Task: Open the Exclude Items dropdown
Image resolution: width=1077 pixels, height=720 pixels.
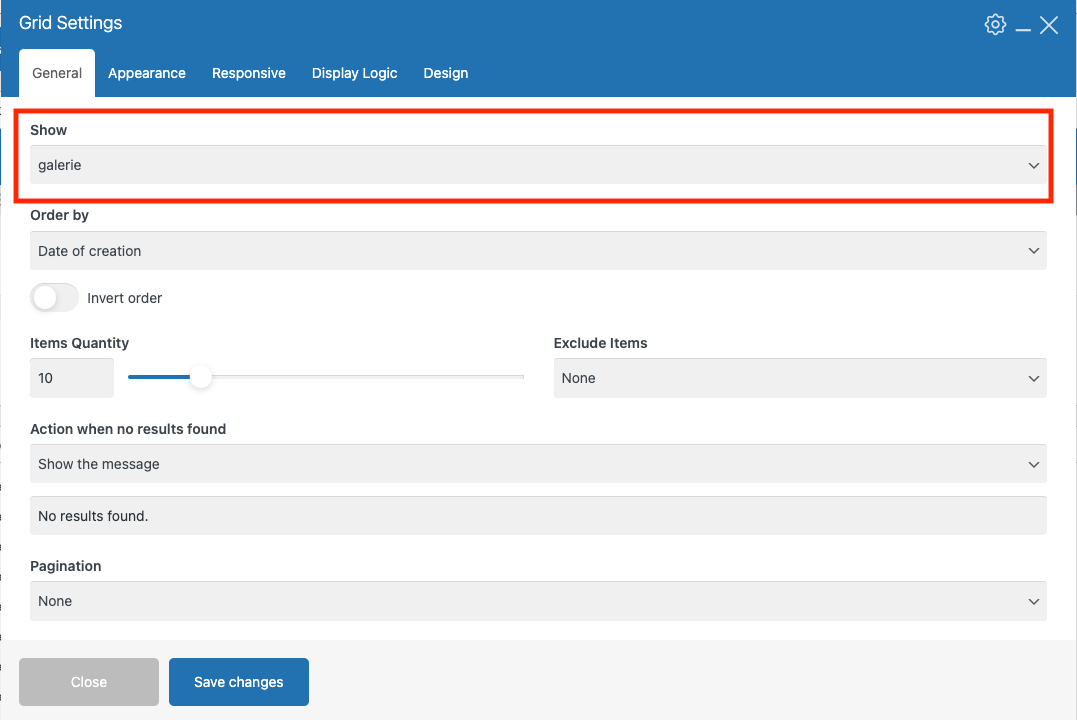Action: [x=800, y=378]
